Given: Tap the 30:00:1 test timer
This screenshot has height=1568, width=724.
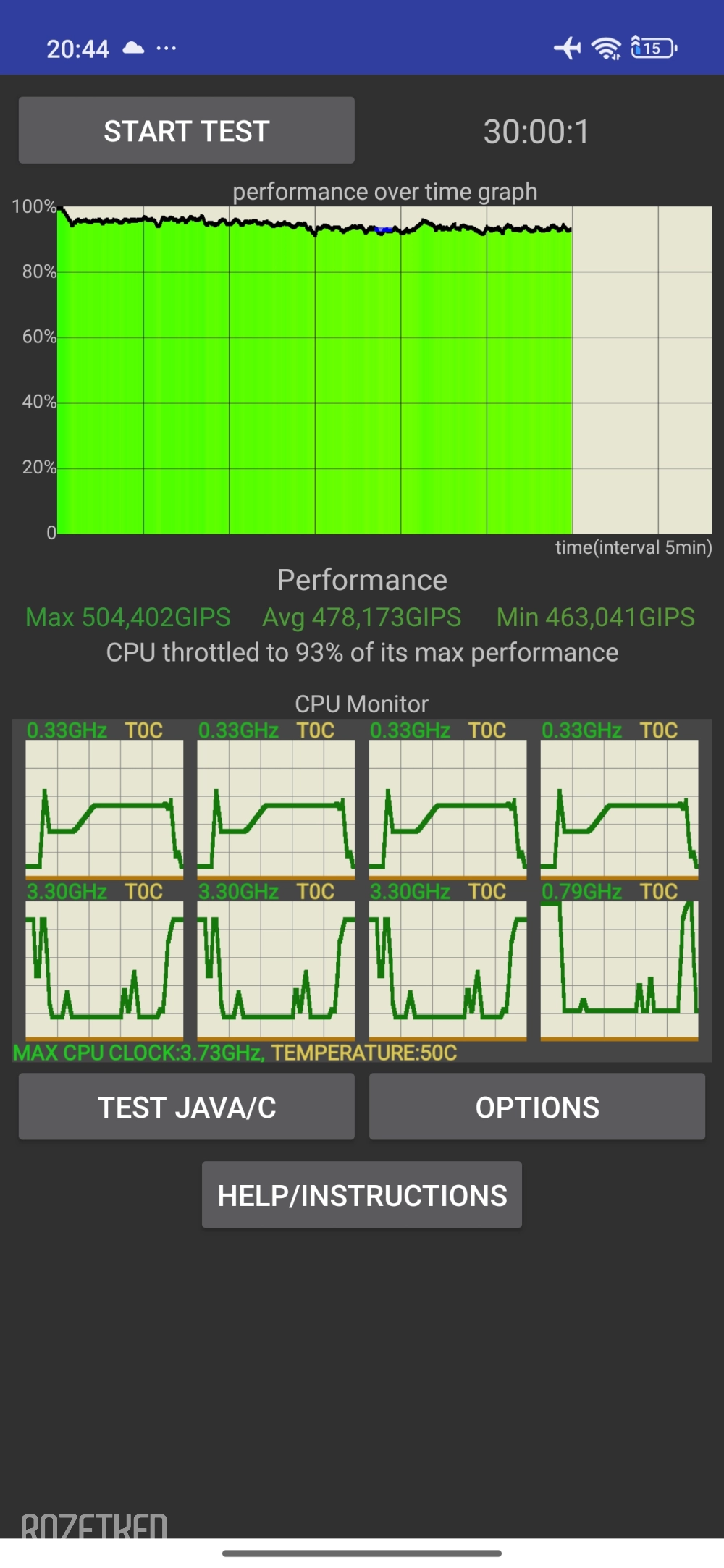Looking at the screenshot, I should pos(536,132).
